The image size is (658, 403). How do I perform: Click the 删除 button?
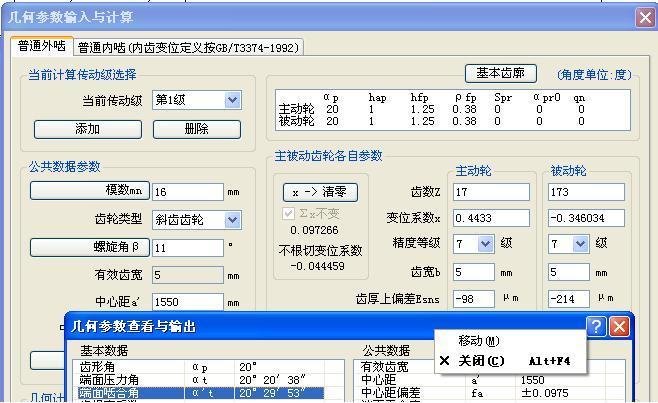tap(197, 129)
